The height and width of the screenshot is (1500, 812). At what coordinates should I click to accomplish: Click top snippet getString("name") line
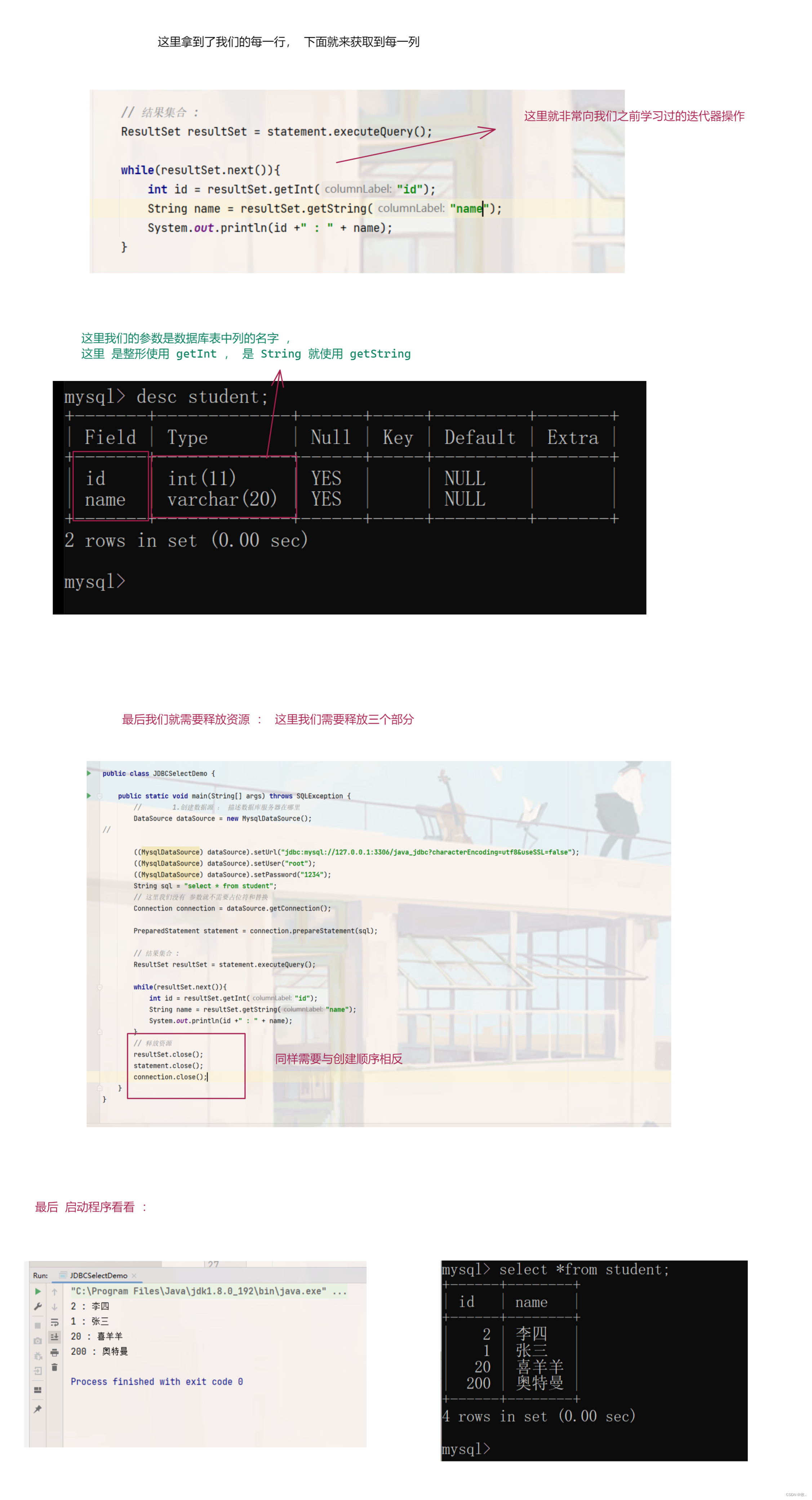coord(324,208)
